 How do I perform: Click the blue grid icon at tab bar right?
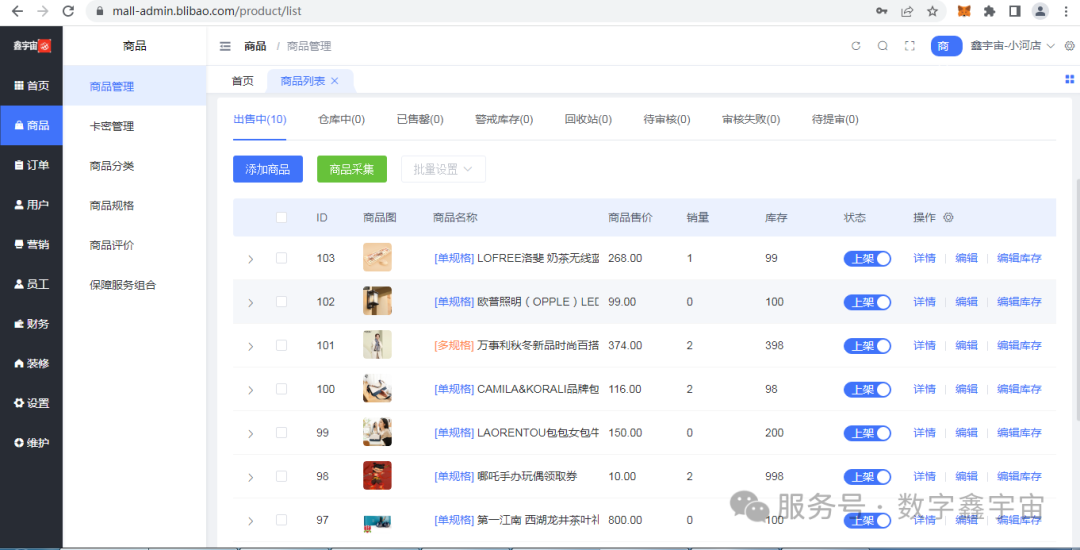click(x=1070, y=79)
